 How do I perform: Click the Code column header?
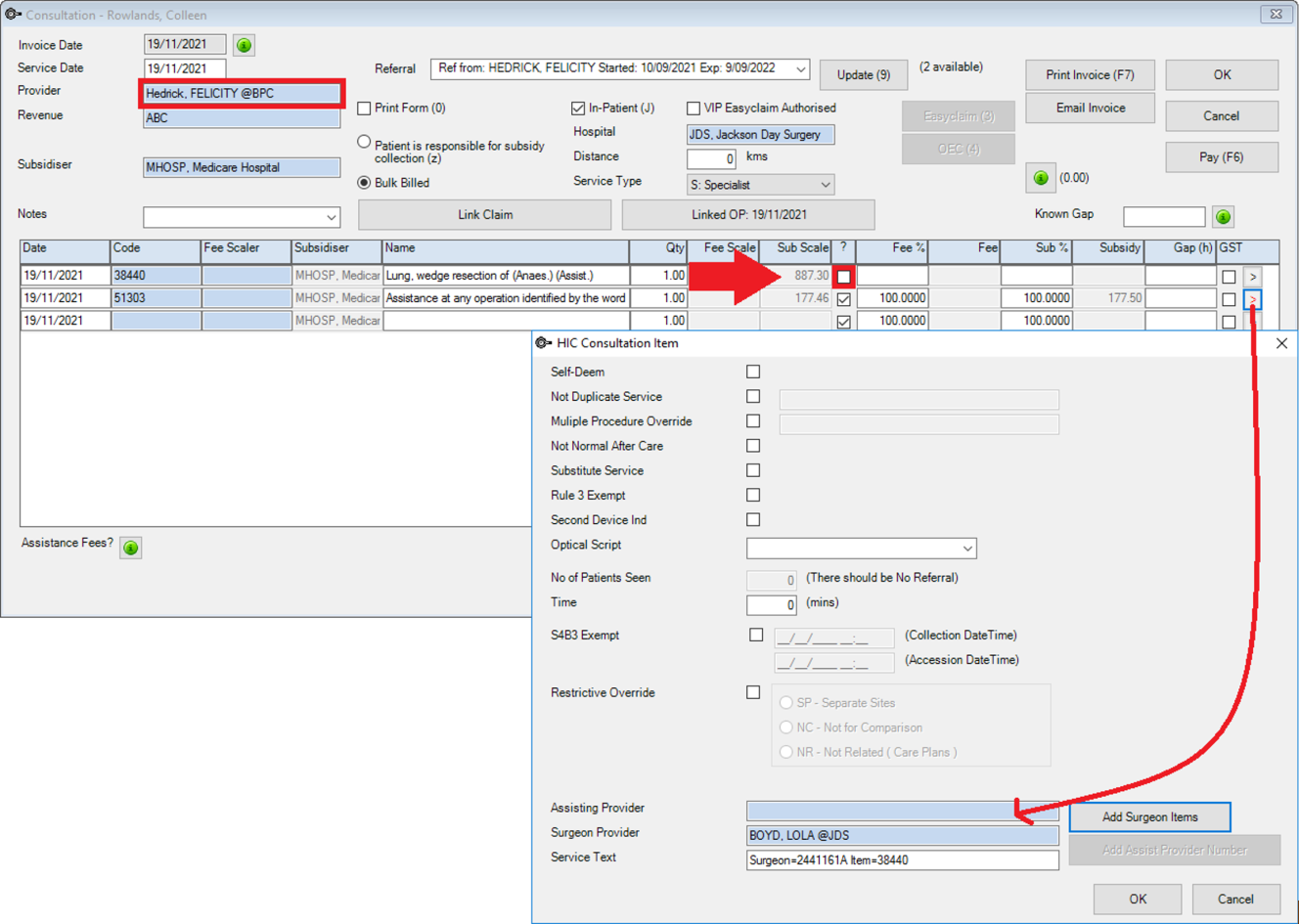[156, 249]
